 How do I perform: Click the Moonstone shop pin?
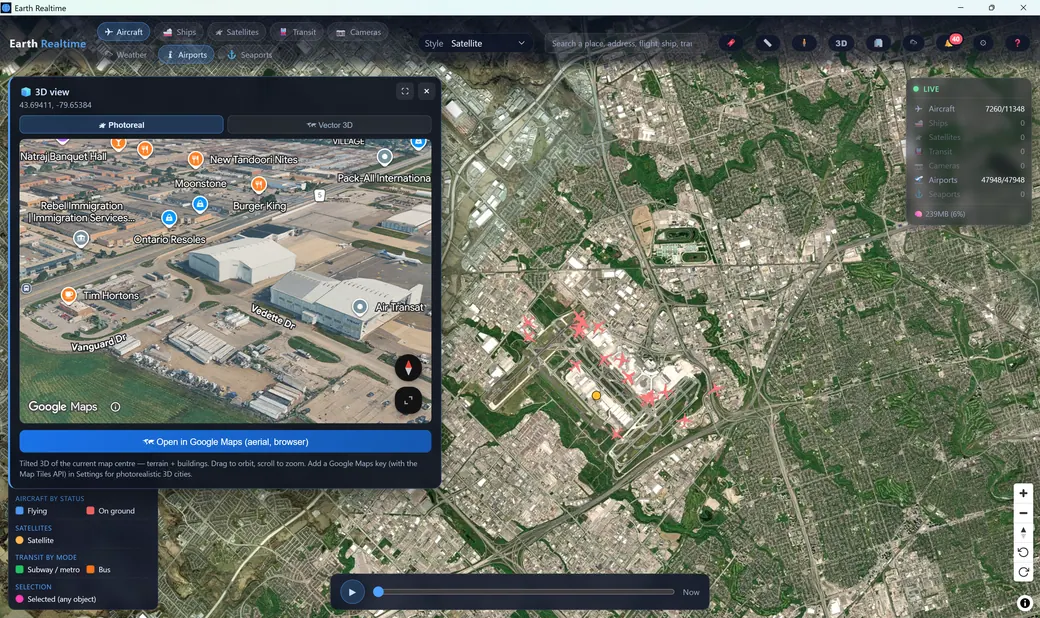coord(200,204)
